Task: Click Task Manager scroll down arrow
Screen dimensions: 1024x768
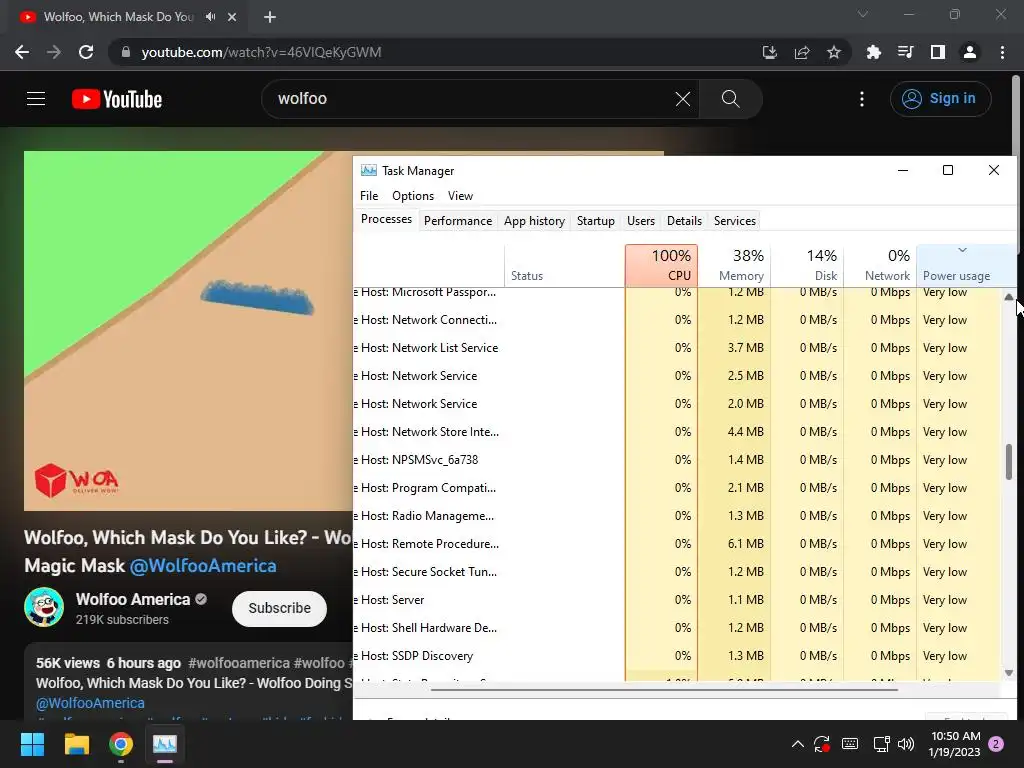Action: 1009,673
